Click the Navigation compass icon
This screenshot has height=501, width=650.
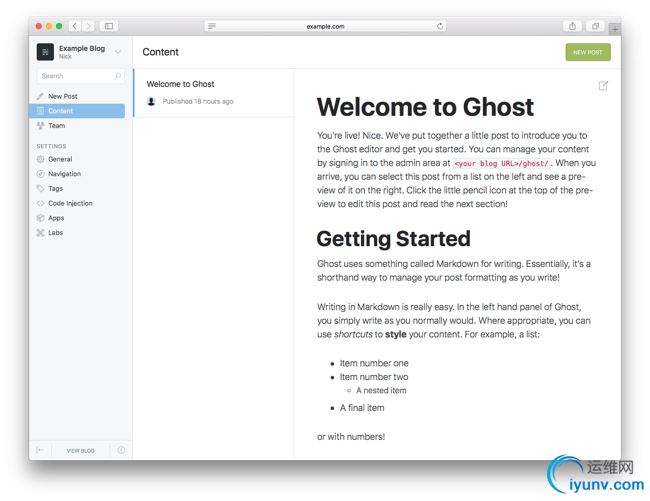[40, 174]
